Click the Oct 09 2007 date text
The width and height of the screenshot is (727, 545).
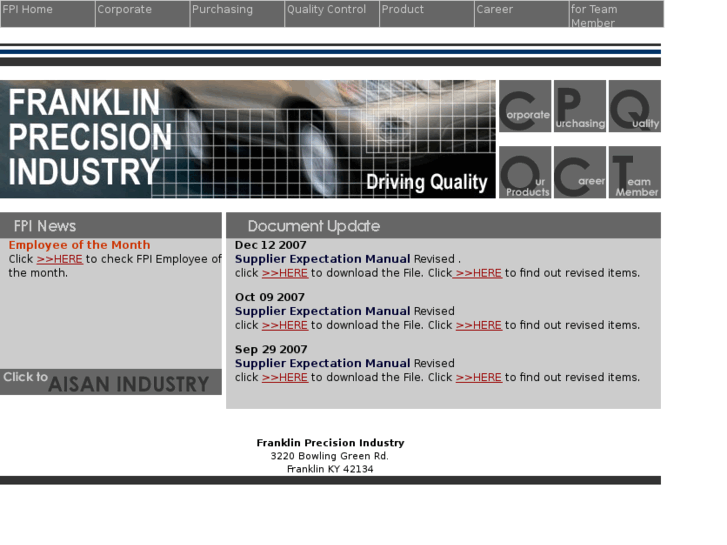click(x=270, y=297)
